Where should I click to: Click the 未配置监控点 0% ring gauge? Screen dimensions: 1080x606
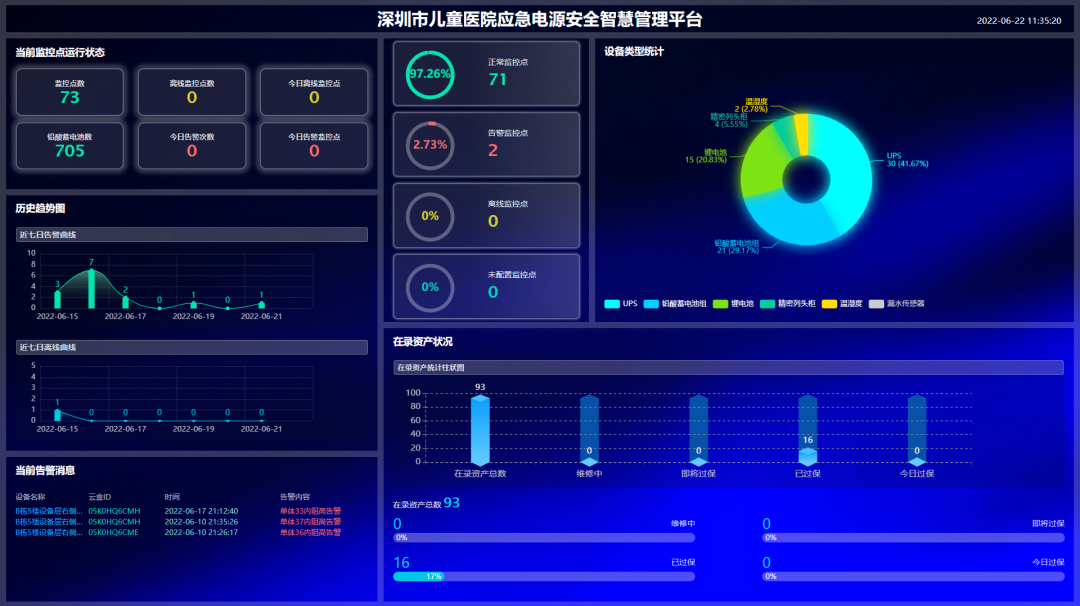point(430,287)
